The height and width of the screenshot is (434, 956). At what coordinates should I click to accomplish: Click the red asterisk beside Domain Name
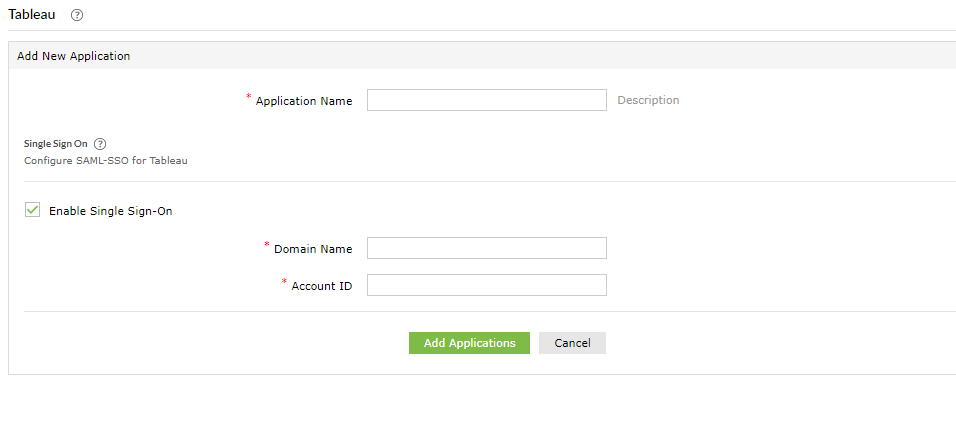(267, 244)
